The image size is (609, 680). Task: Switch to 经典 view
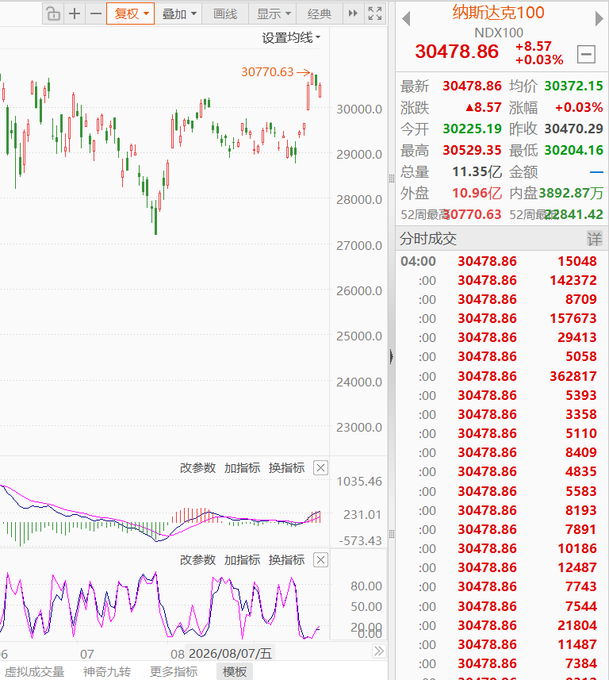[319, 14]
